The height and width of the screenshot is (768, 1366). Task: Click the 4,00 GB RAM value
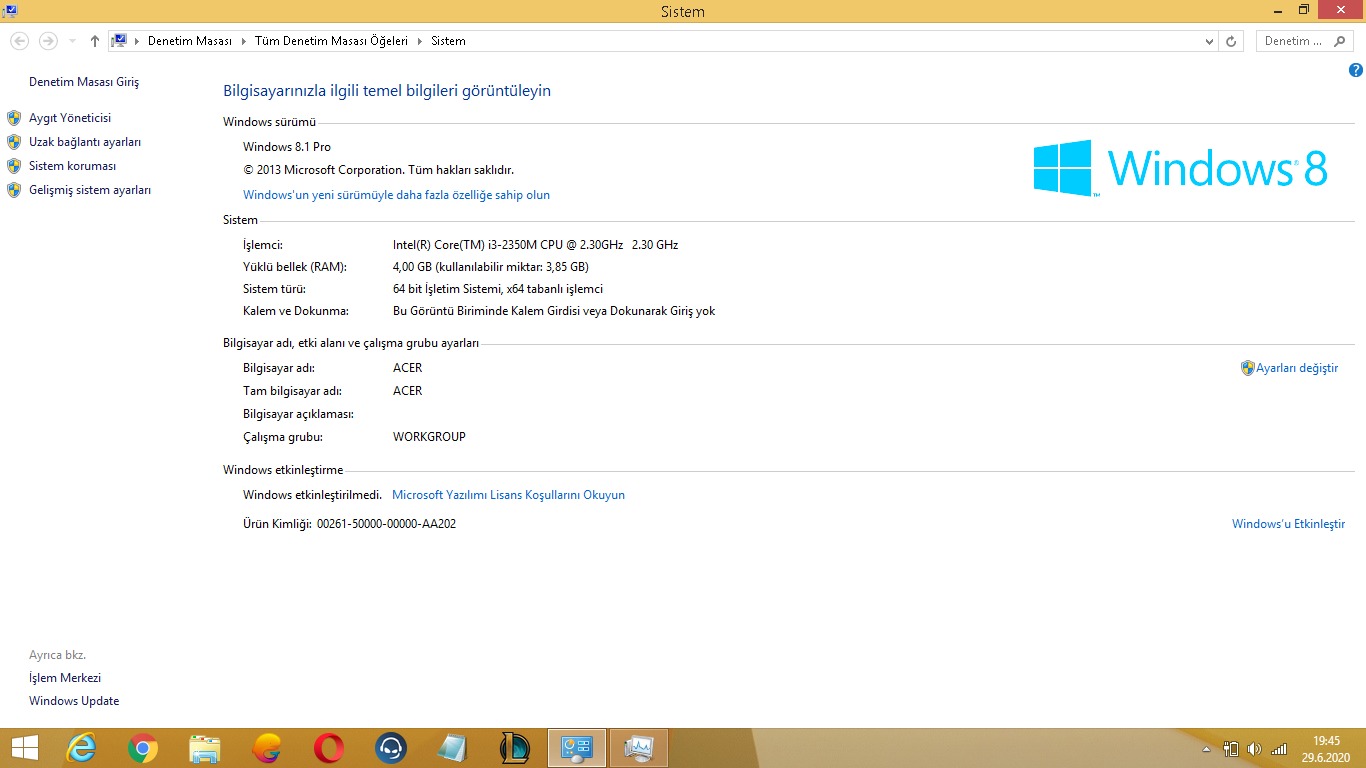coord(491,267)
